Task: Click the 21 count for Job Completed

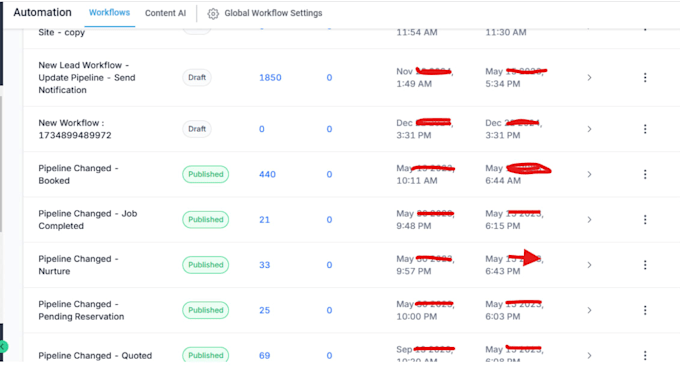Action: pyautogui.click(x=265, y=220)
